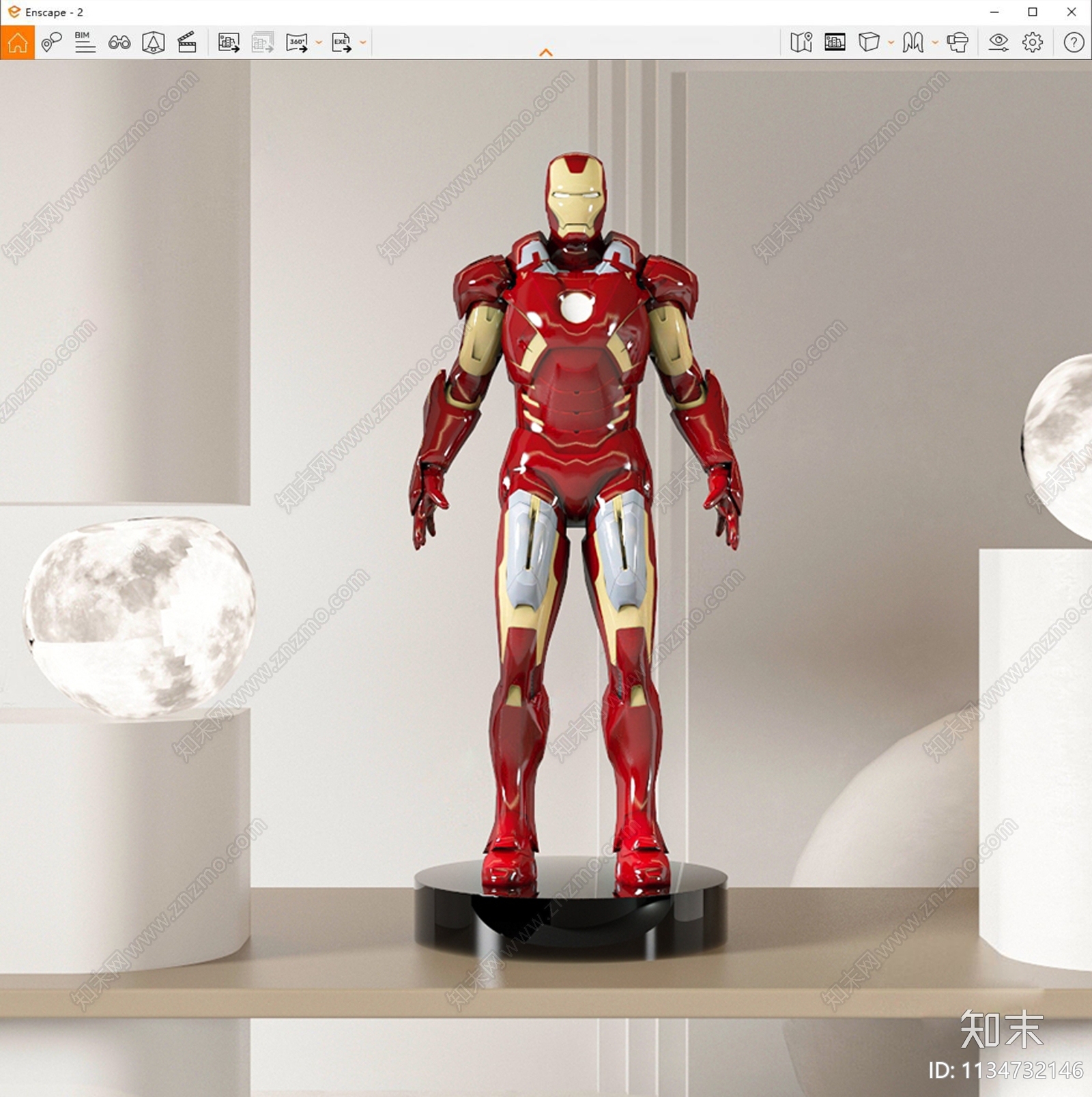The width and height of the screenshot is (1092, 1097).
Task: Click the Batch Rendering icon
Action: [x=263, y=42]
